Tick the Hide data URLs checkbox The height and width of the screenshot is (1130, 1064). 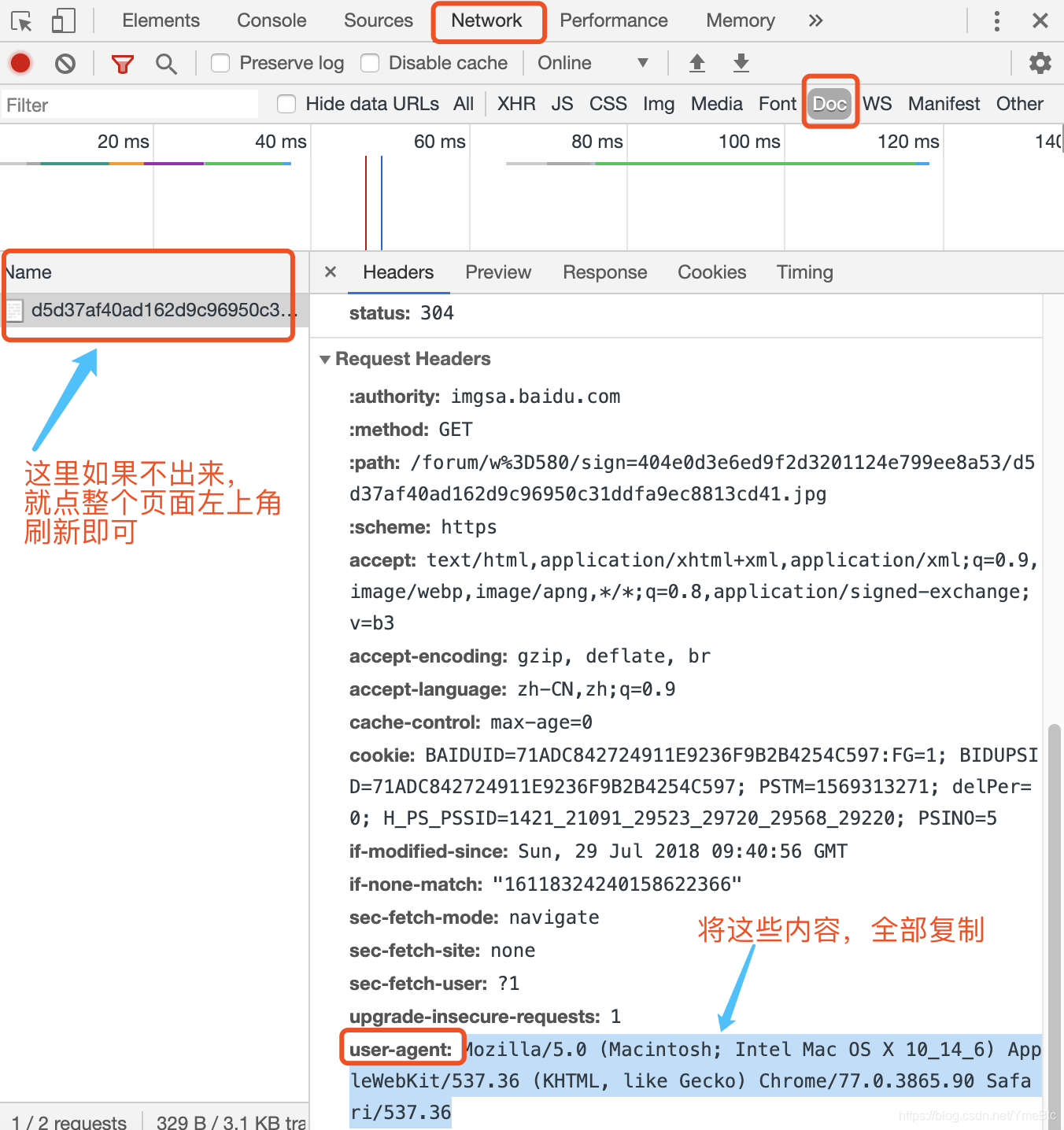286,104
